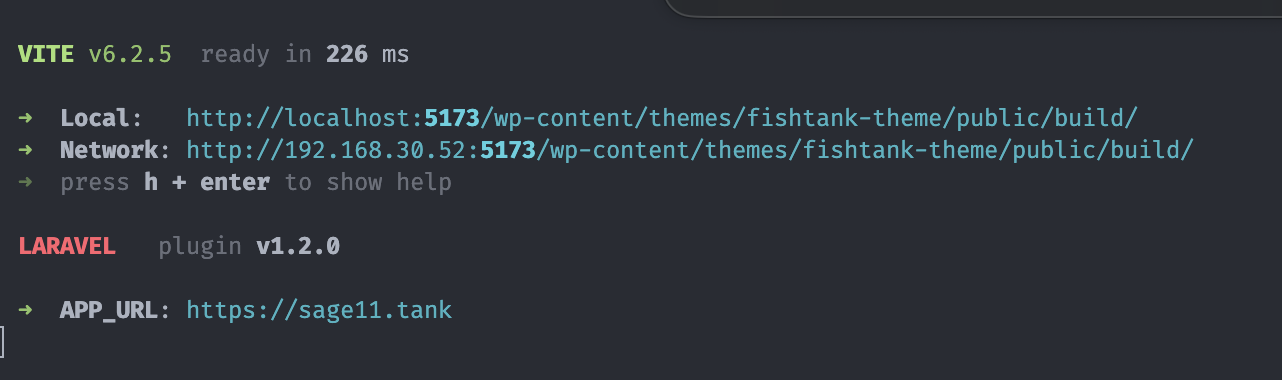Open the APP_URL https://sage11.tank link

click(319, 310)
